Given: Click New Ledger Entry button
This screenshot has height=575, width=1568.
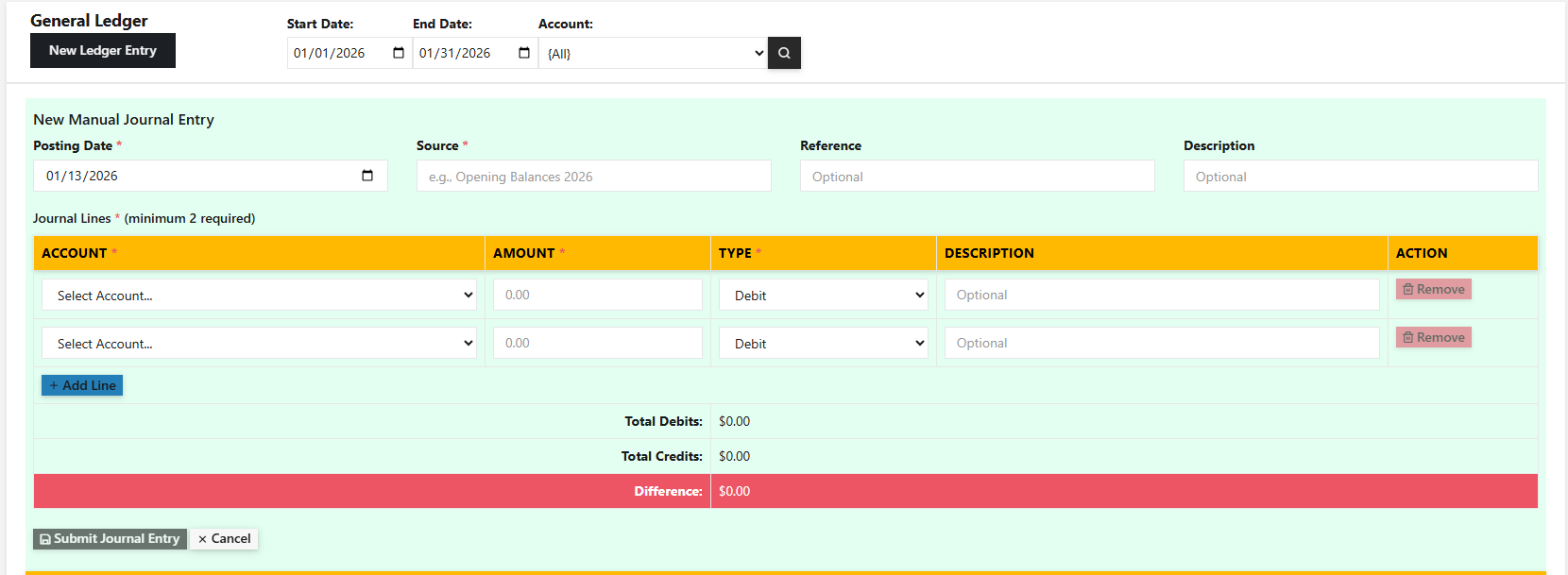Looking at the screenshot, I should (x=103, y=51).
